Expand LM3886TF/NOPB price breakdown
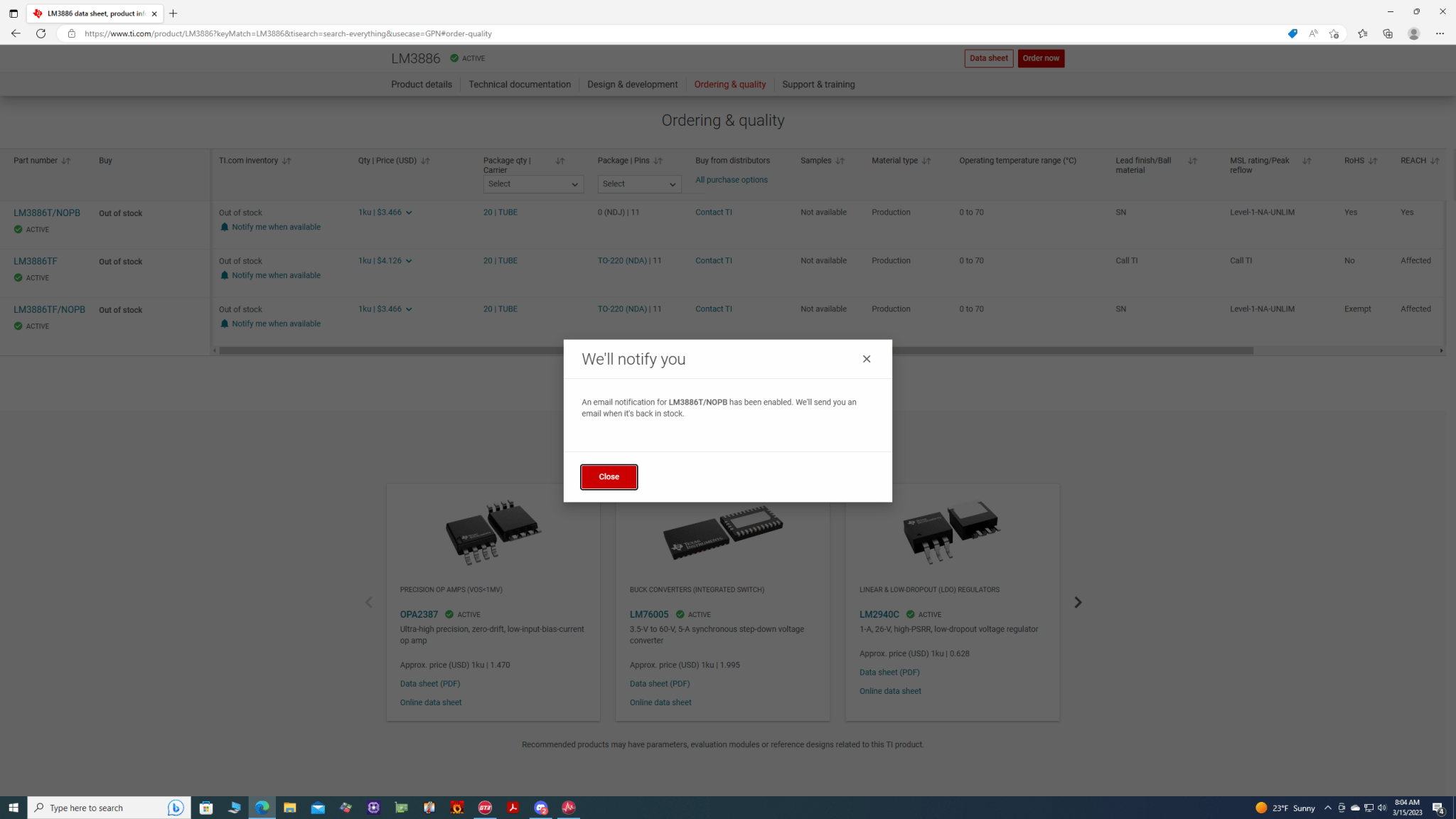Image resolution: width=1456 pixels, height=819 pixels. 385,309
